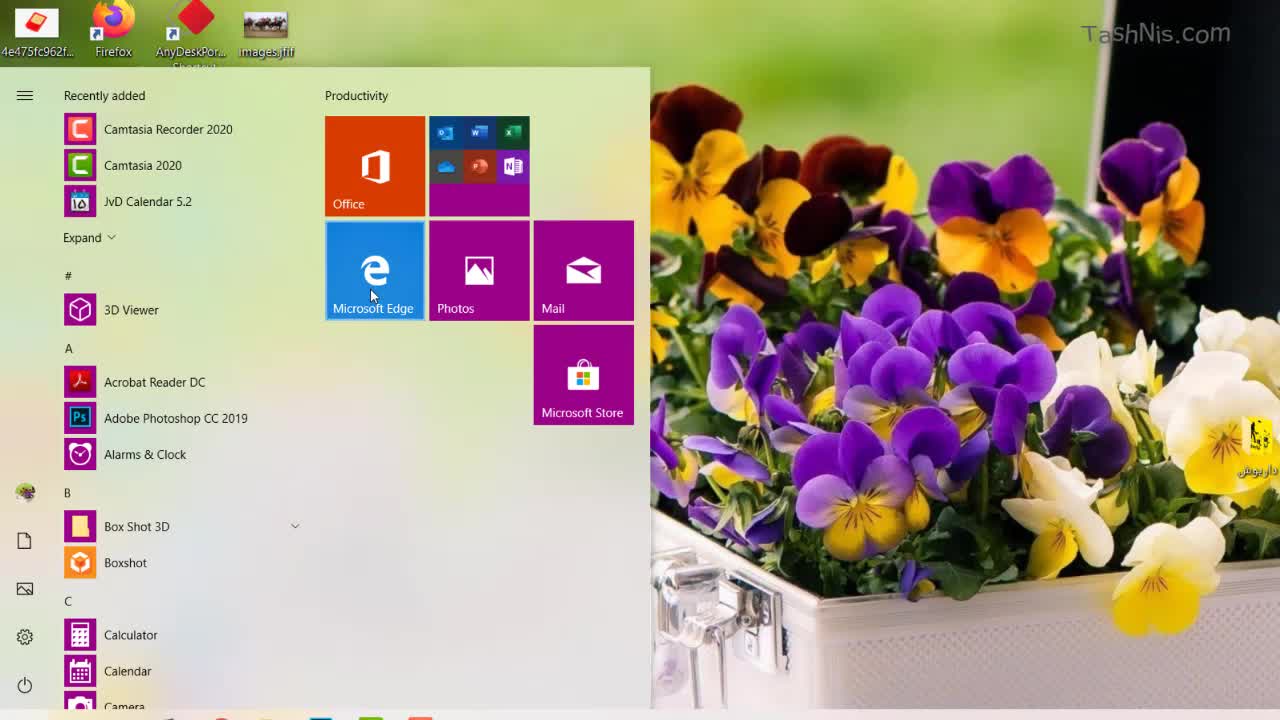
Task: Launch Adobe Photoshop CC 2019
Action: [x=175, y=418]
